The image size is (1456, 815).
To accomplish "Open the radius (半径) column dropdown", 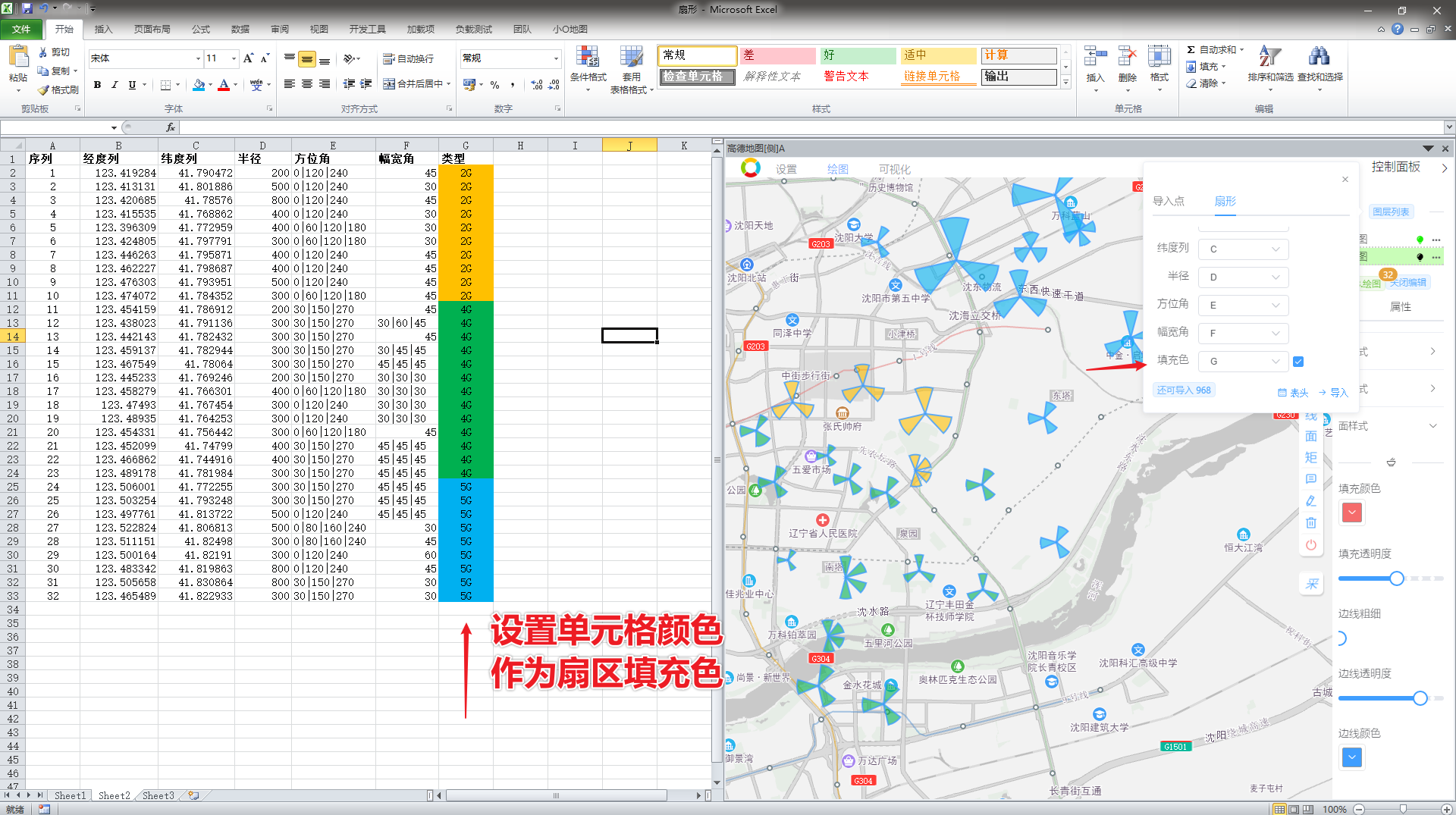I will 1244,277.
